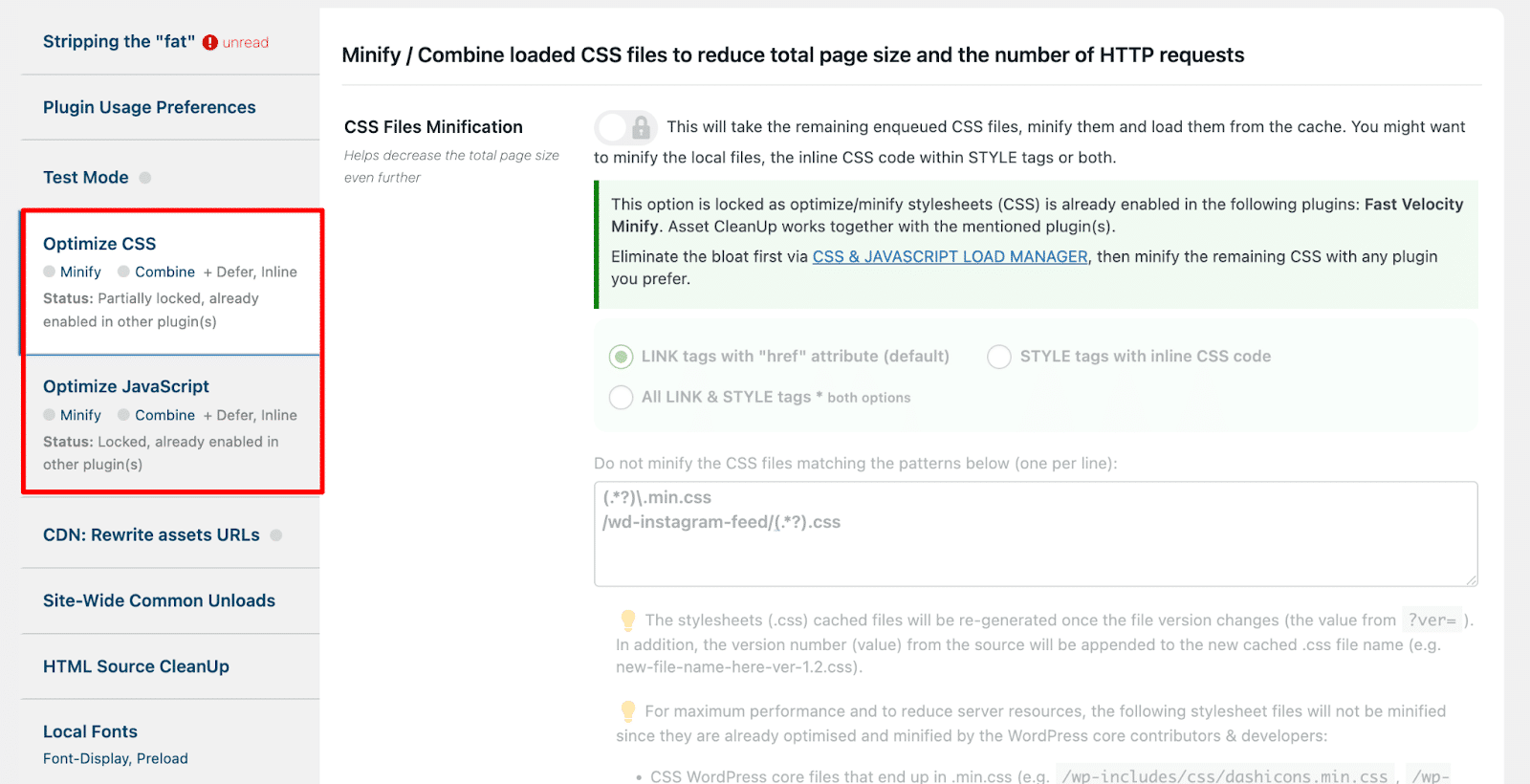The height and width of the screenshot is (784, 1530).
Task: Select All LINK & STYLE tags option
Action: click(x=622, y=397)
